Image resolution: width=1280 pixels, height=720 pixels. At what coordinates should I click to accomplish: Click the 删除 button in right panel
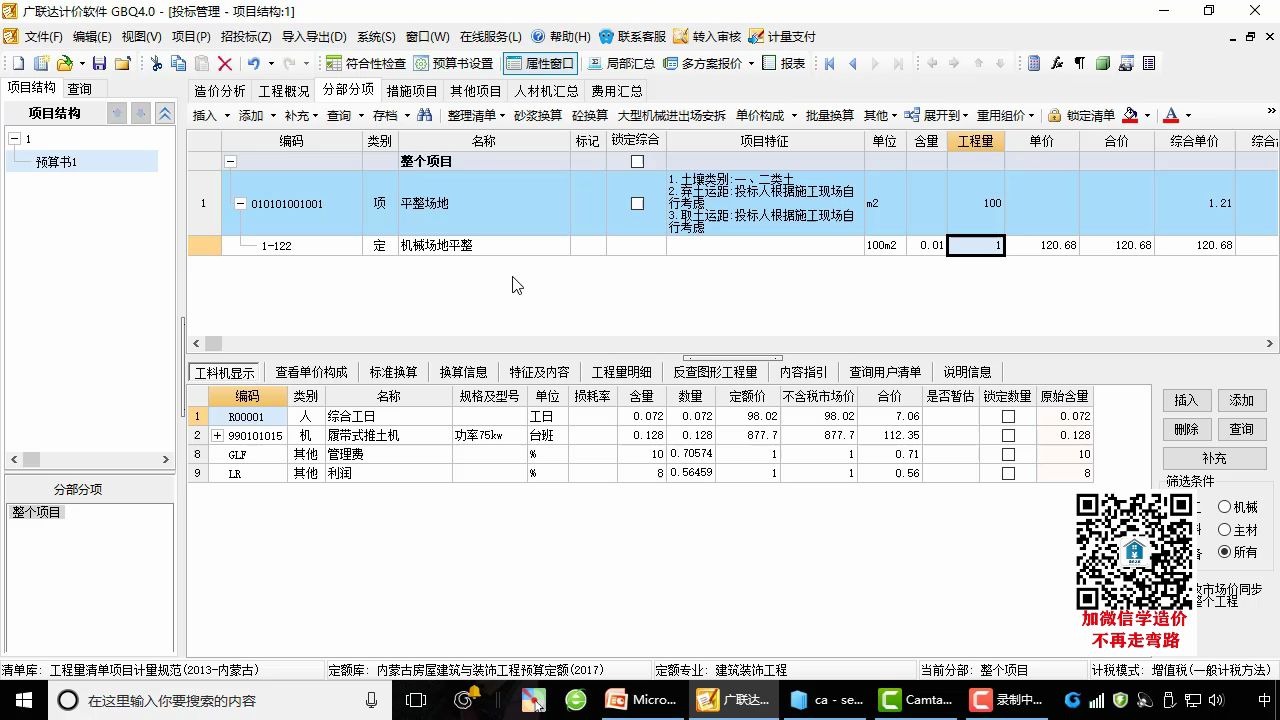point(1186,429)
